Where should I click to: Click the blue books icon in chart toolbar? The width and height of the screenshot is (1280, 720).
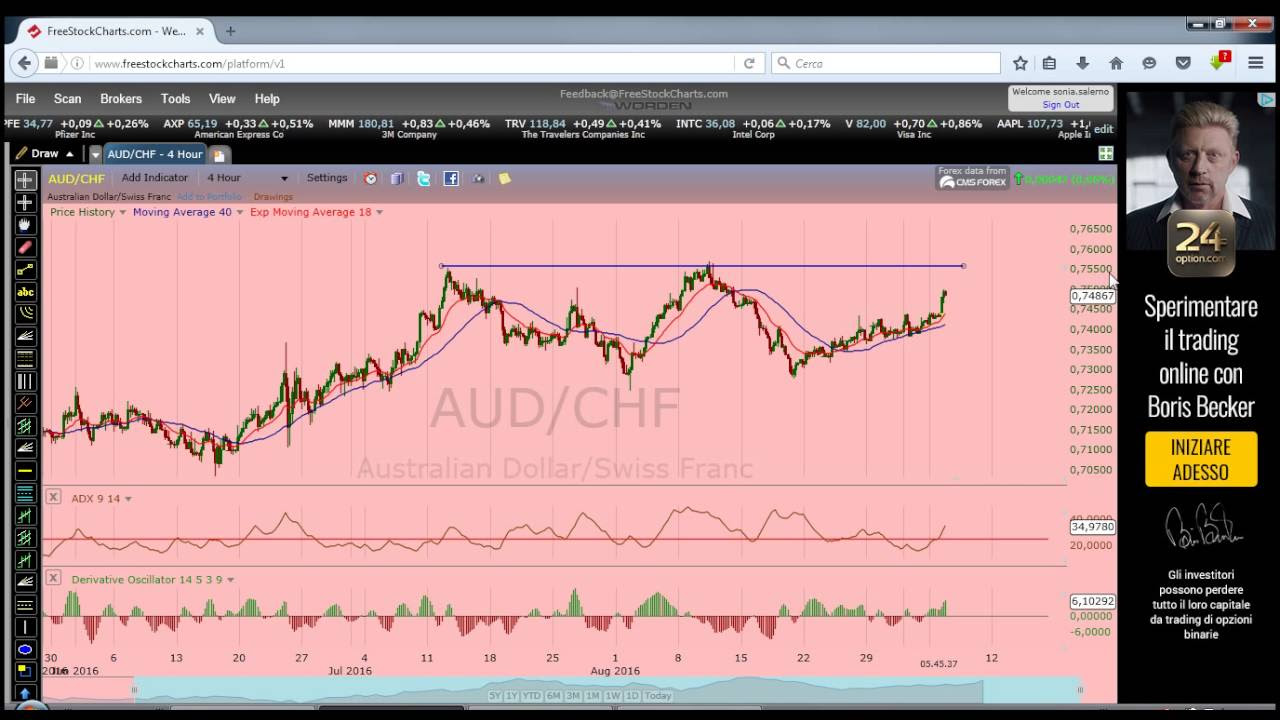click(397, 178)
